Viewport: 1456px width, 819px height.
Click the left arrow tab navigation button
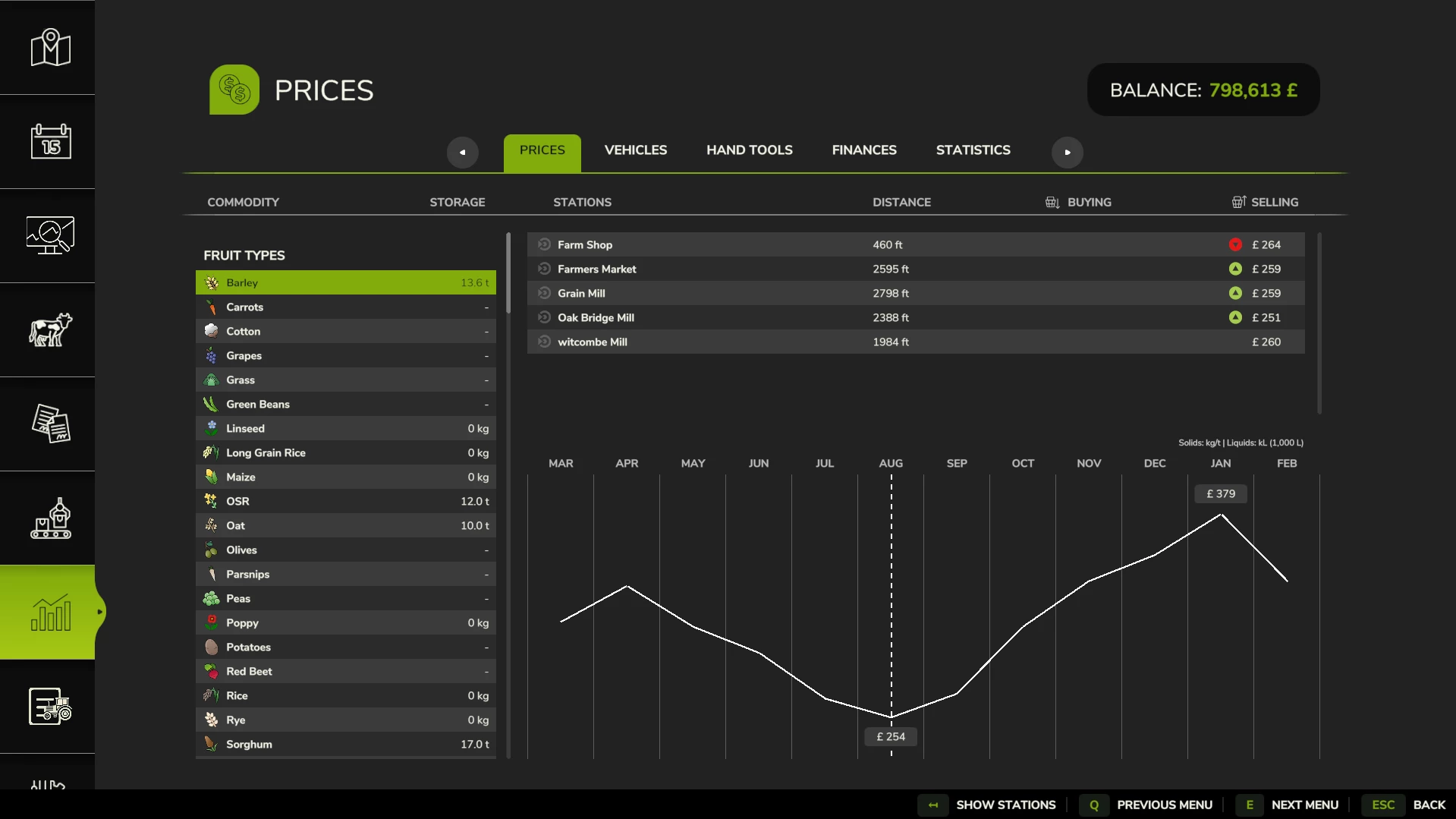462,152
